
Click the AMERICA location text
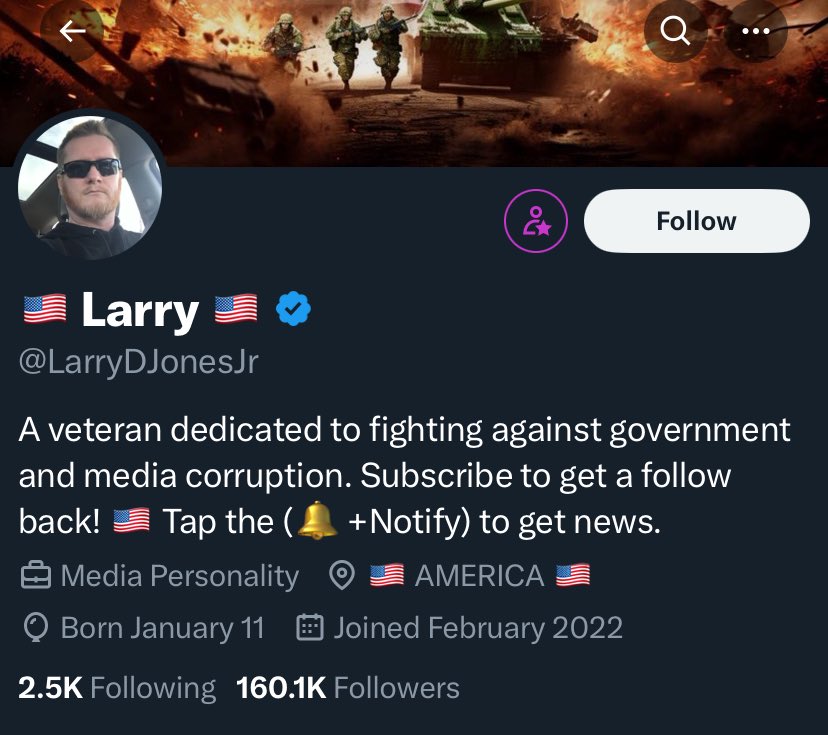(479, 576)
